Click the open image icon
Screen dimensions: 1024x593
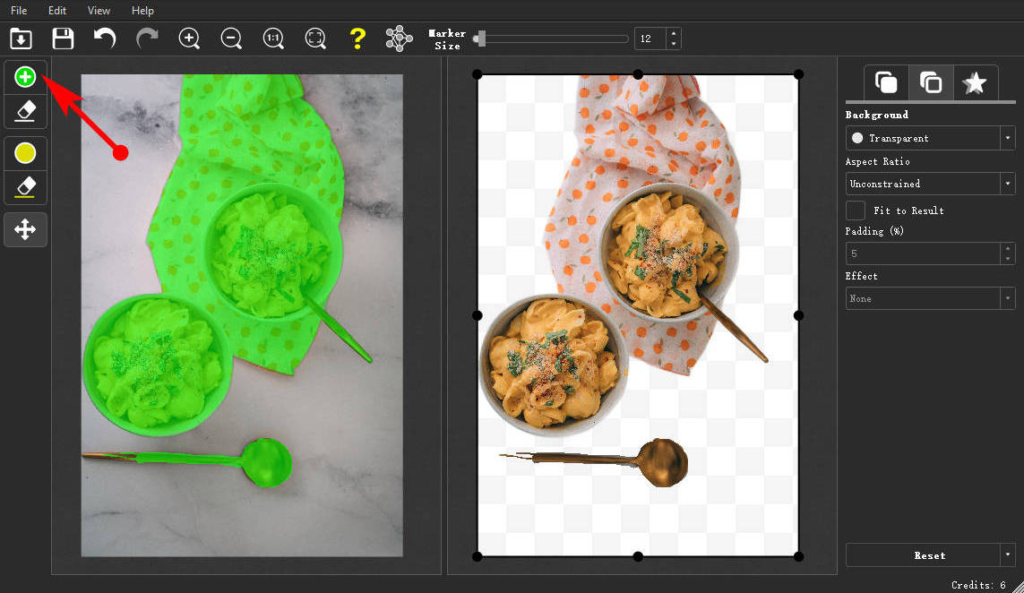tap(21, 39)
